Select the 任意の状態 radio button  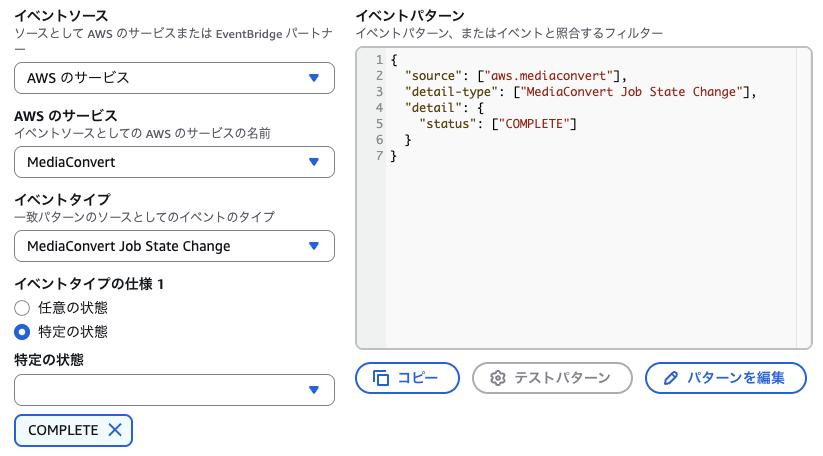[22, 308]
